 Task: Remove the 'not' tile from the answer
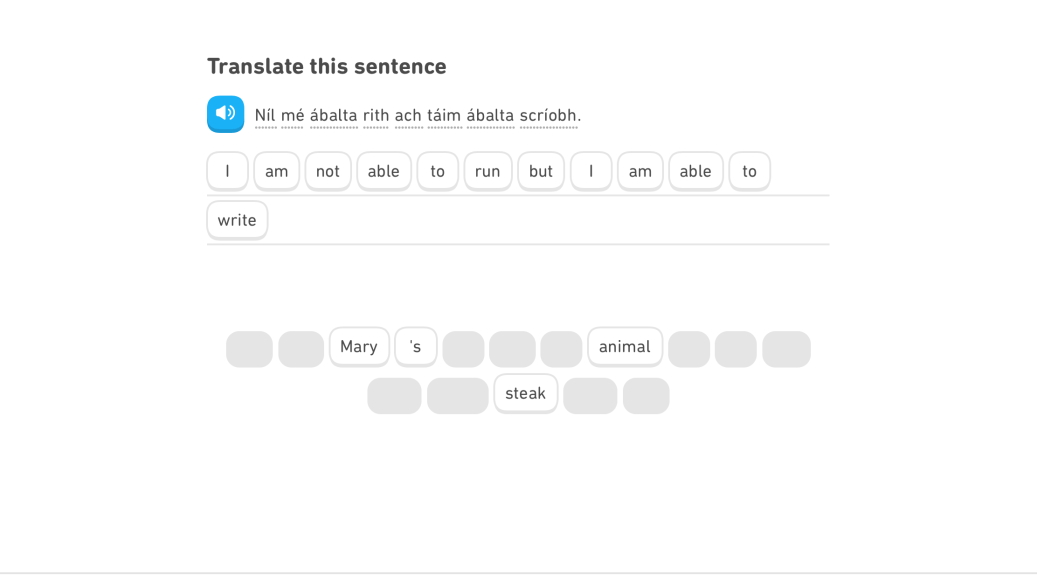point(328,171)
